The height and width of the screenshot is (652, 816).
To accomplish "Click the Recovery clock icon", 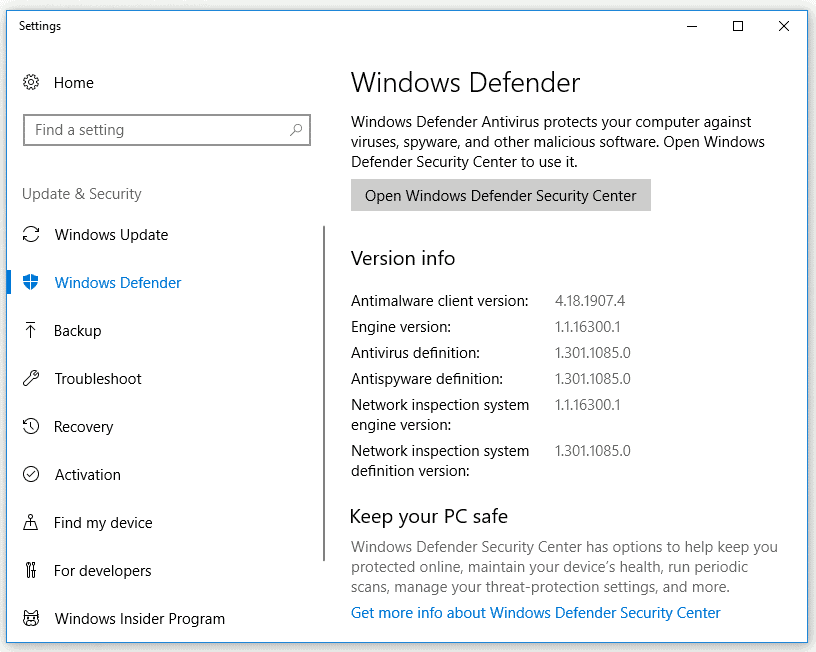I will tap(31, 426).
